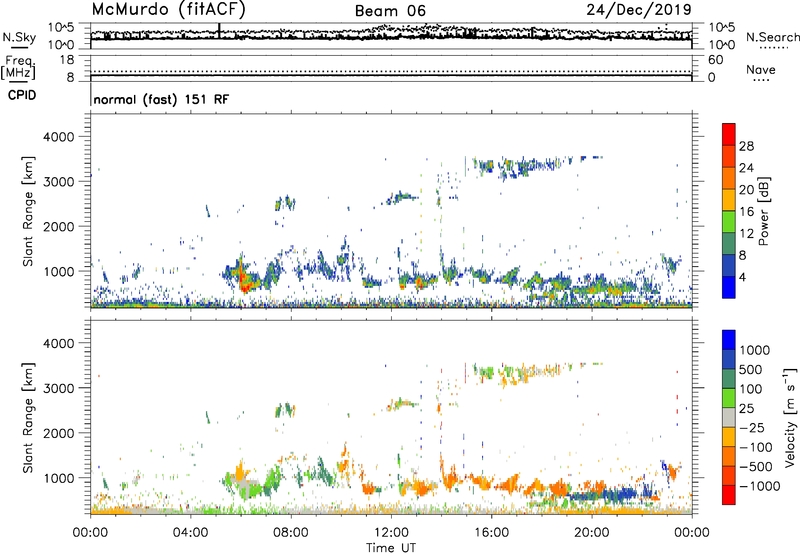Viewport: 800px width, 554px height.
Task: Click the "N.Sky" legend label
Action: [x=19, y=37]
